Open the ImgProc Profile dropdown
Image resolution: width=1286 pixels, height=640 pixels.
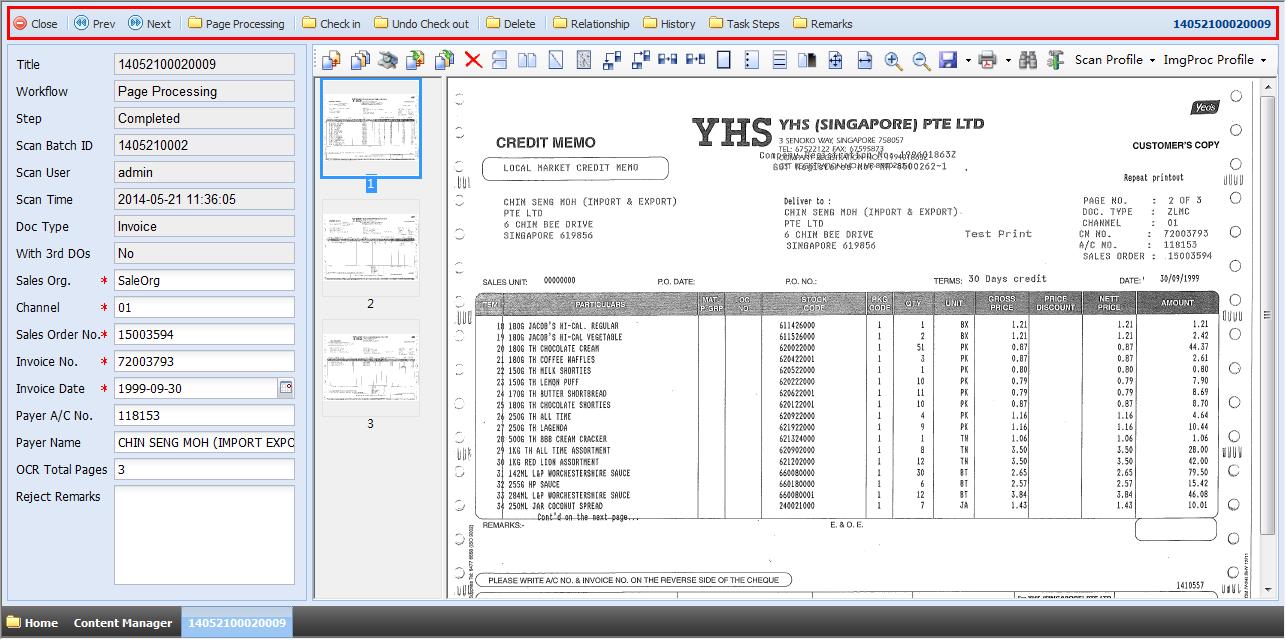pyautogui.click(x=1215, y=60)
